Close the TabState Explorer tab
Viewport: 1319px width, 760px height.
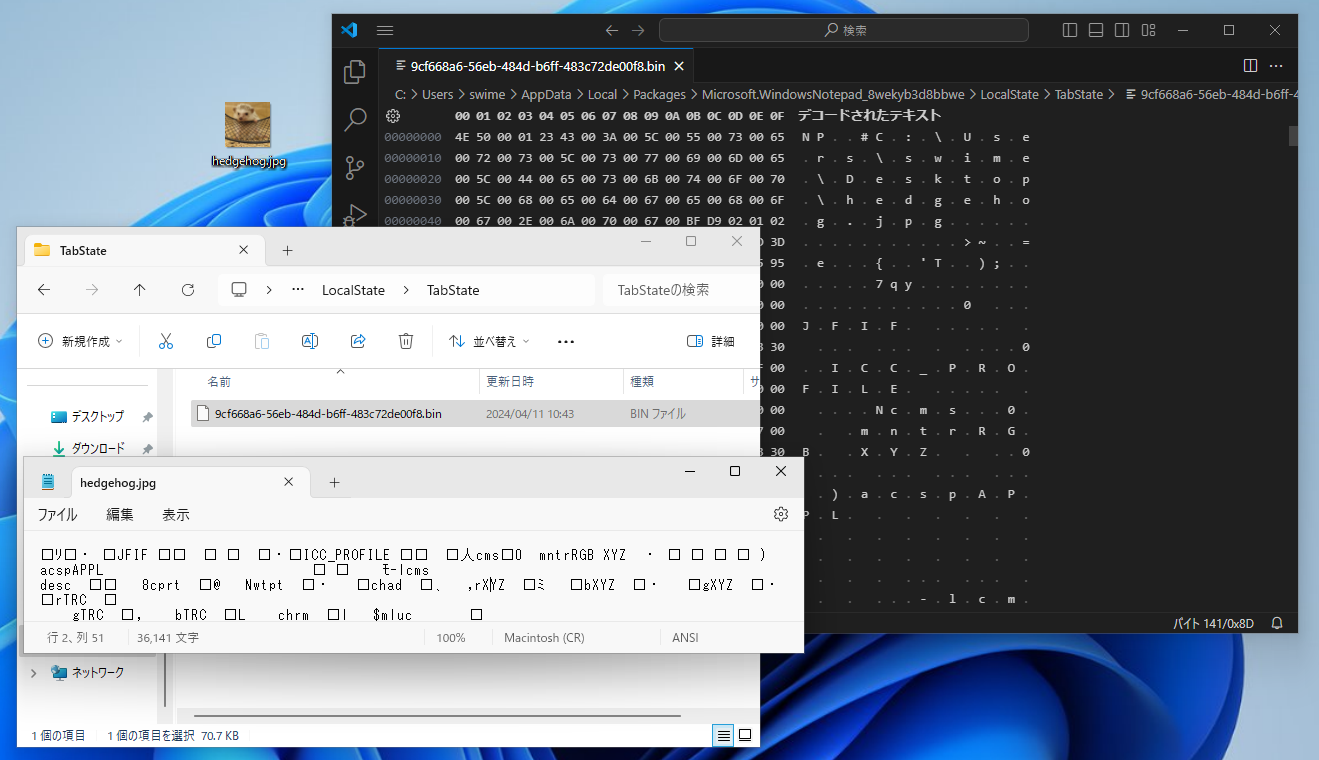point(243,250)
